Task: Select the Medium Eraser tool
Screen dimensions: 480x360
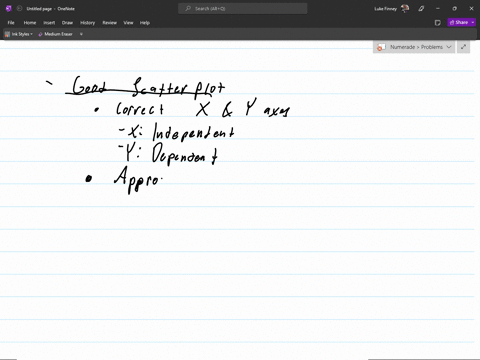Action: (55, 34)
